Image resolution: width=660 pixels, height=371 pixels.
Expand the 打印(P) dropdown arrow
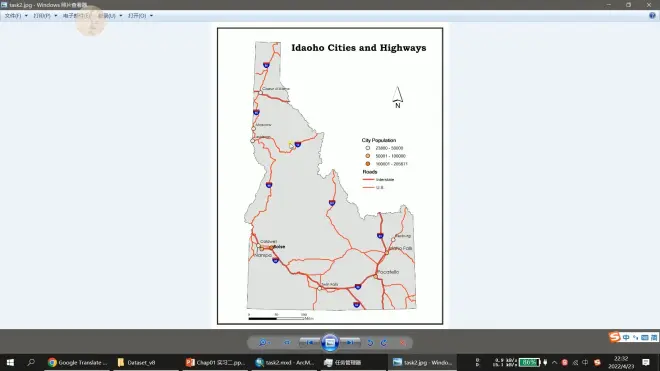56,16
